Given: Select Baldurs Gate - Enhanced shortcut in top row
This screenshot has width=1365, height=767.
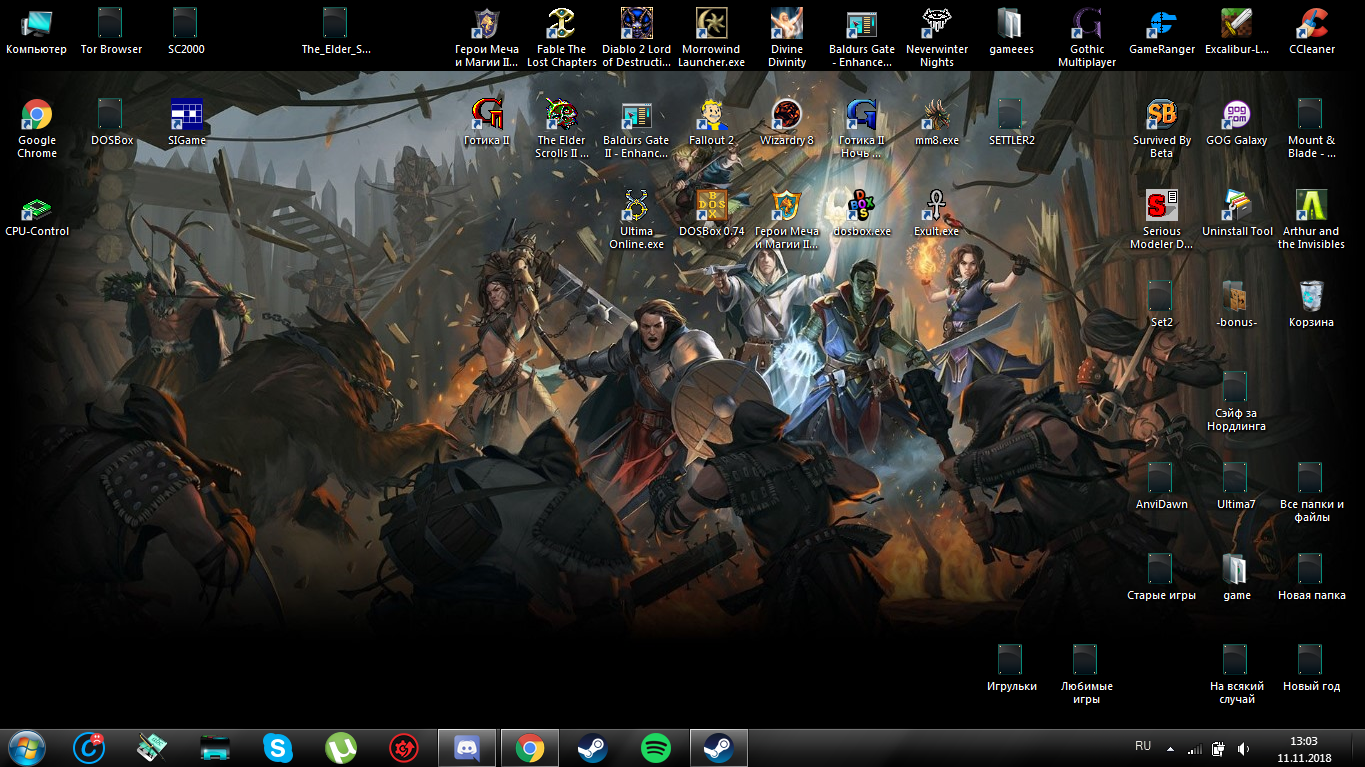Looking at the screenshot, I should [862, 38].
